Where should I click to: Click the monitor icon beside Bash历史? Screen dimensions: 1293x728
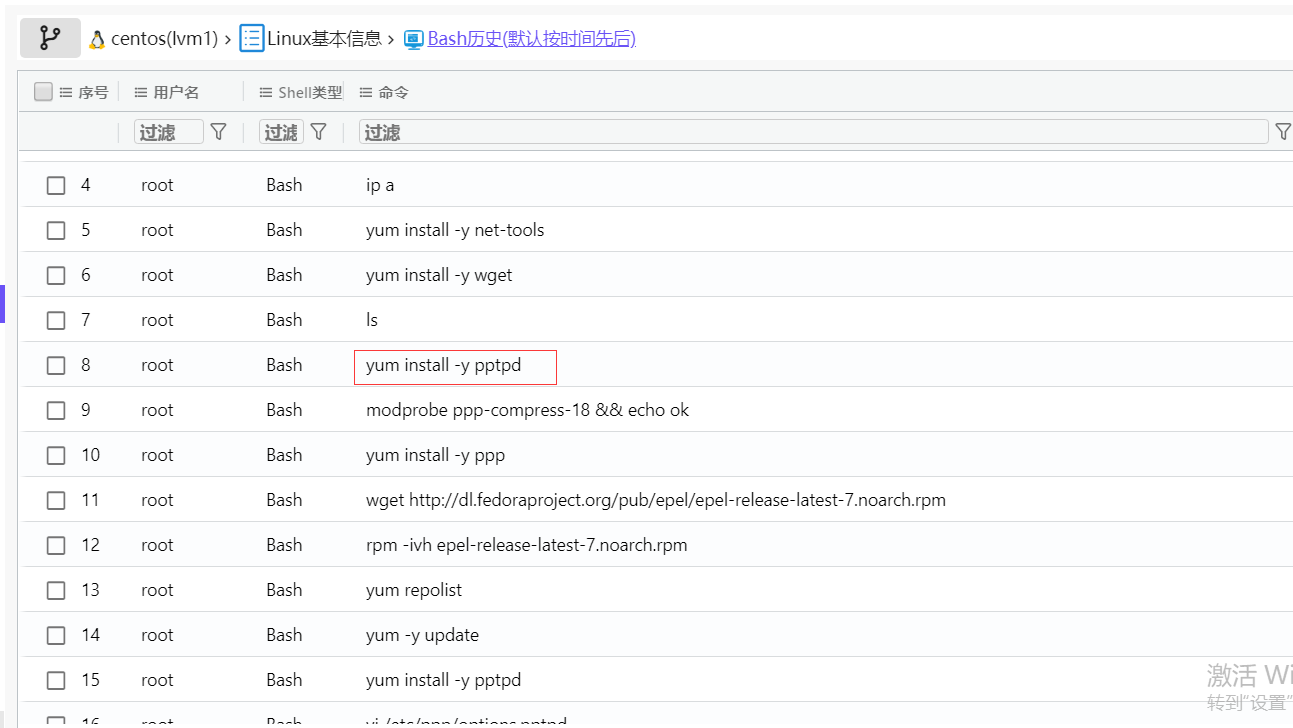point(414,39)
